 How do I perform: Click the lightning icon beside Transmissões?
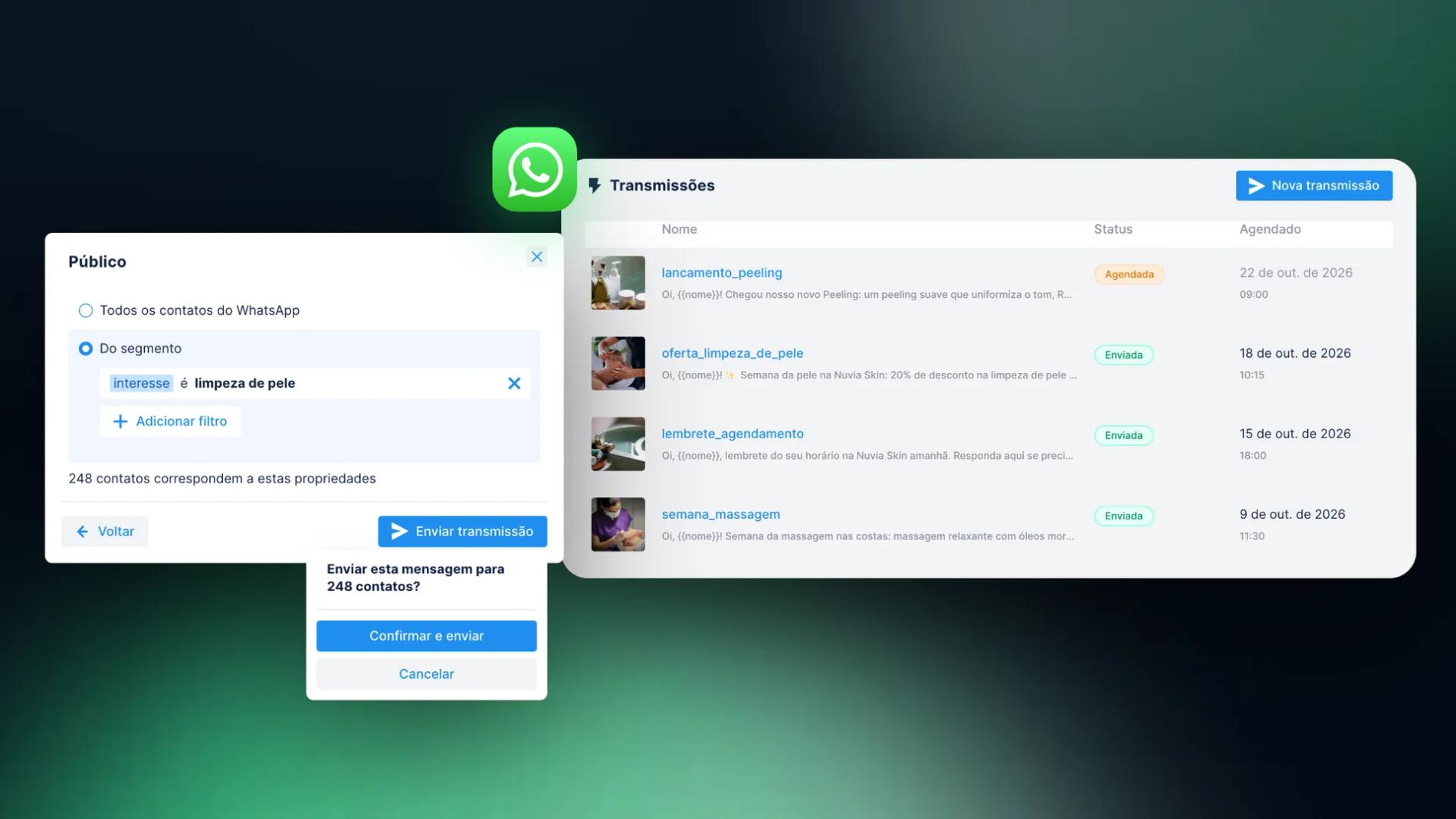pos(595,185)
